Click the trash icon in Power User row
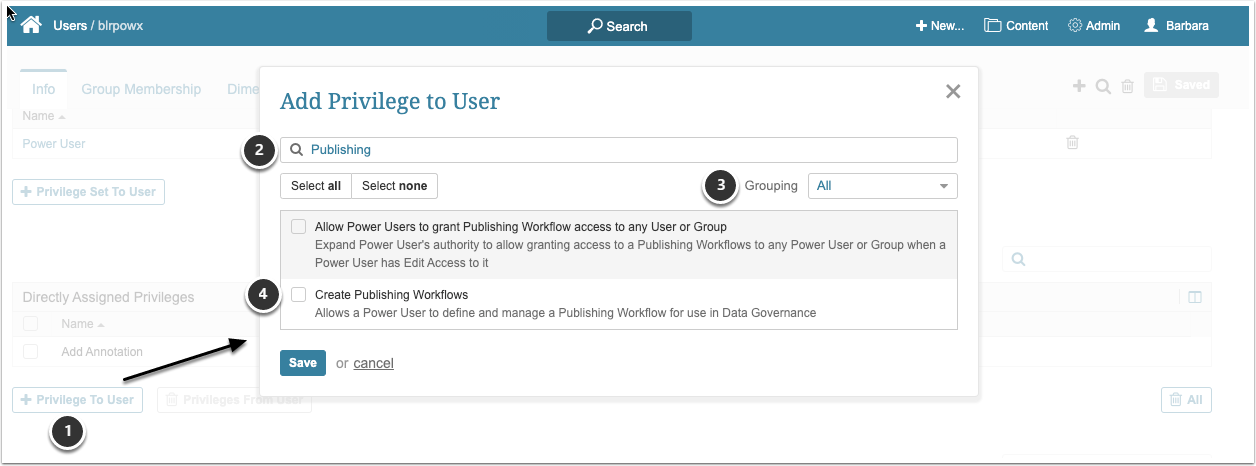This screenshot has width=1256, height=466. [x=1072, y=143]
